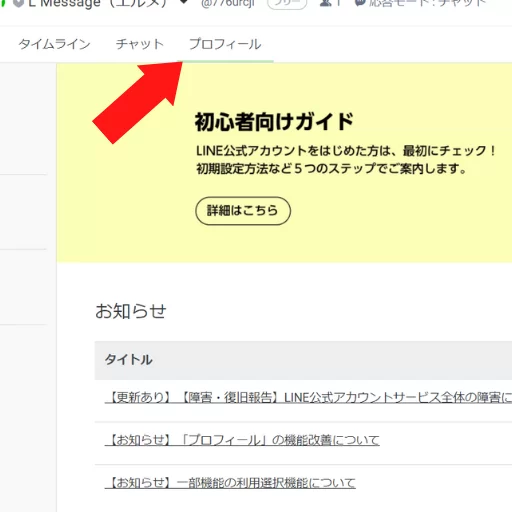The height and width of the screenshot is (512, 512).
Task: Click the 応答モード：チャット status text
Action: [427, 3]
